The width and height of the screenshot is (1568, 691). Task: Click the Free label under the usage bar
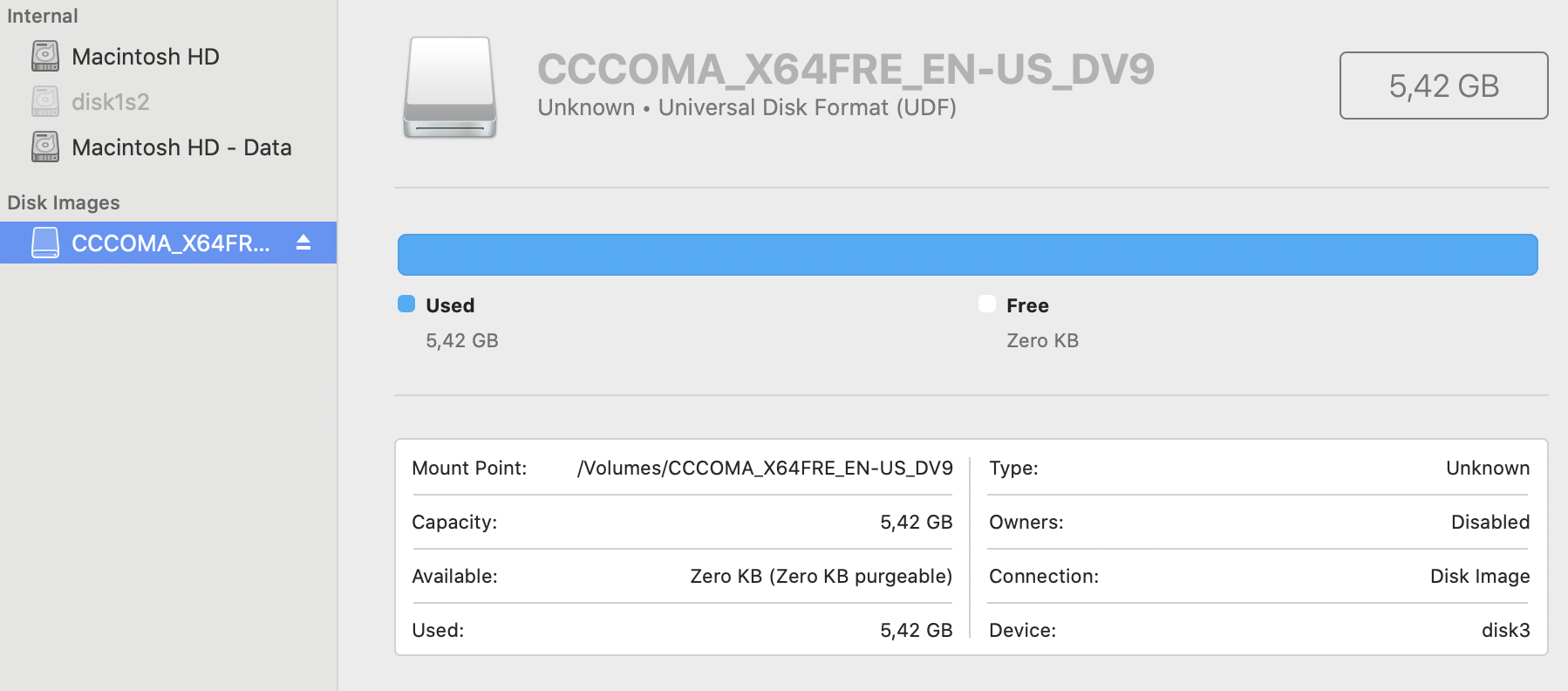(x=1027, y=305)
